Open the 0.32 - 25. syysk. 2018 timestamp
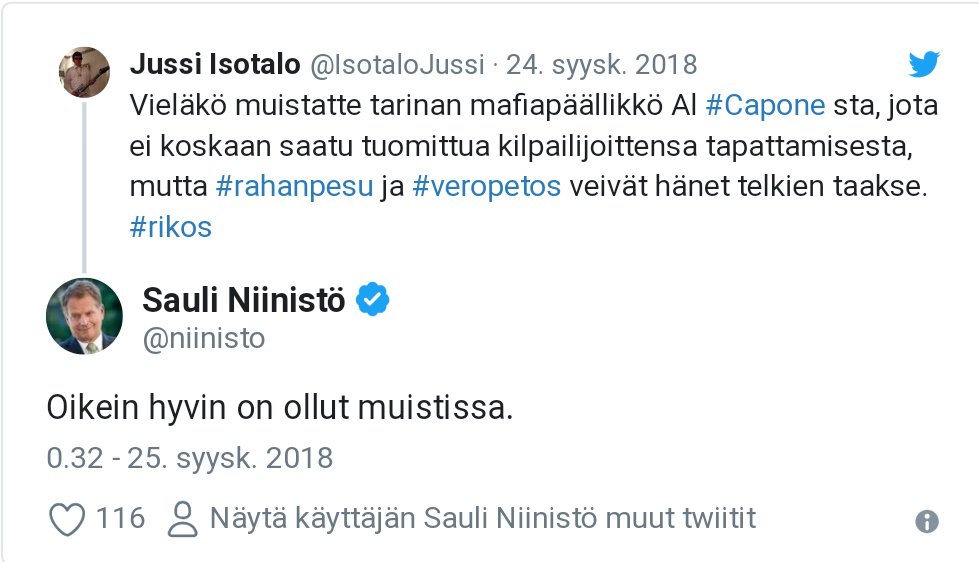979x562 pixels. click(x=190, y=458)
